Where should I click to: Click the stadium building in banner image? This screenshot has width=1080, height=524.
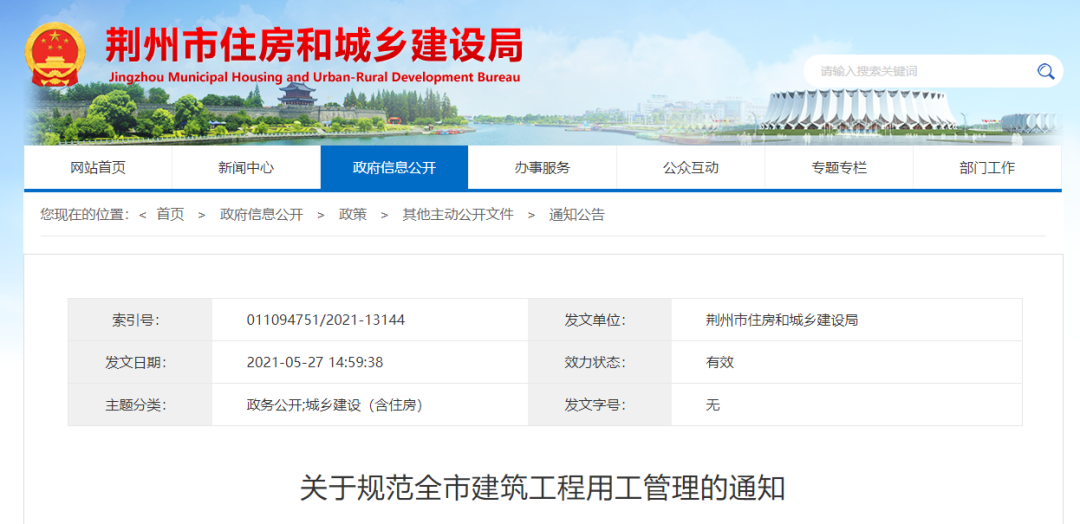860,108
